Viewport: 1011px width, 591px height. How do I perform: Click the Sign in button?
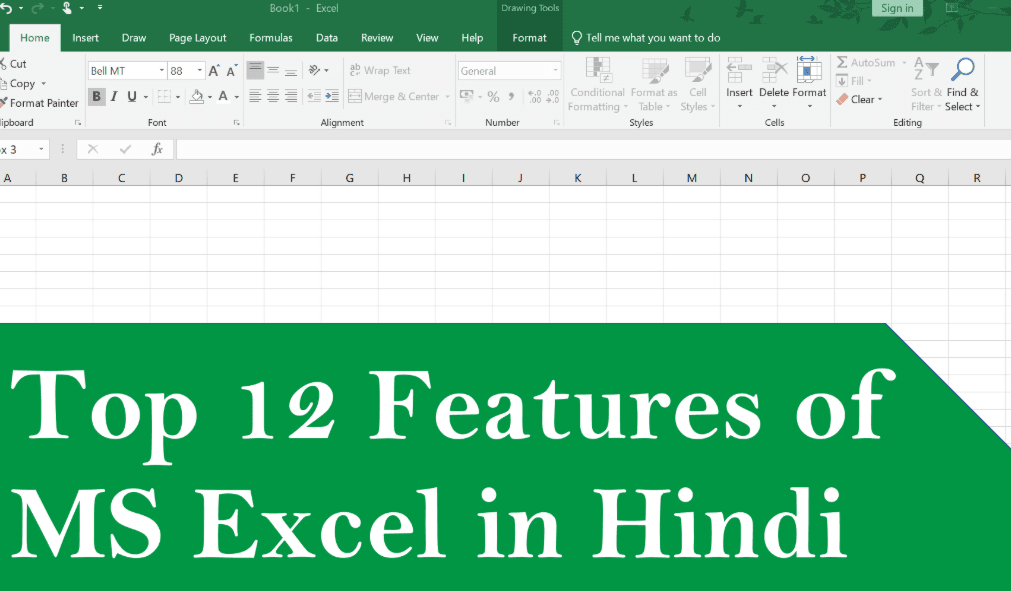tap(896, 8)
